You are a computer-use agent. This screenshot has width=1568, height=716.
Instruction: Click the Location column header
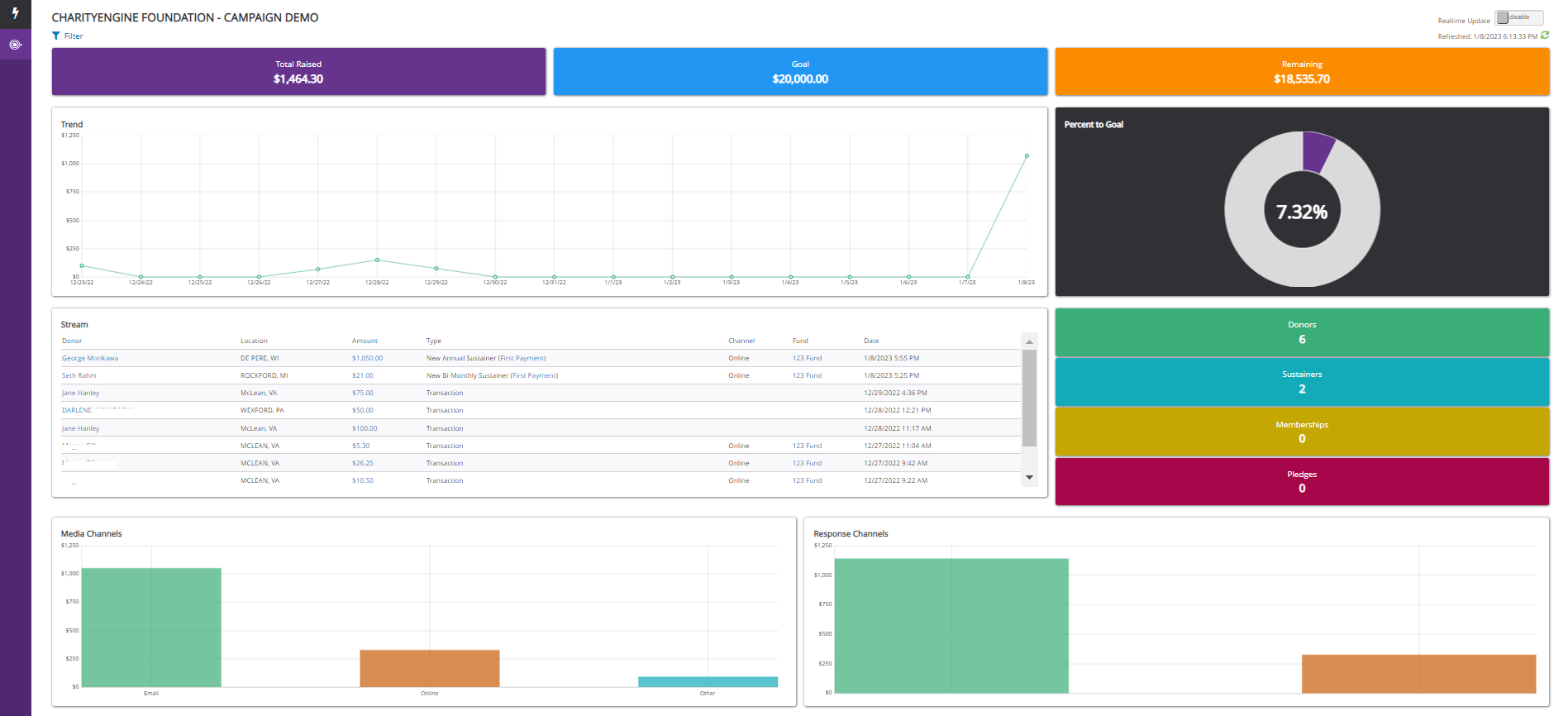[254, 341]
